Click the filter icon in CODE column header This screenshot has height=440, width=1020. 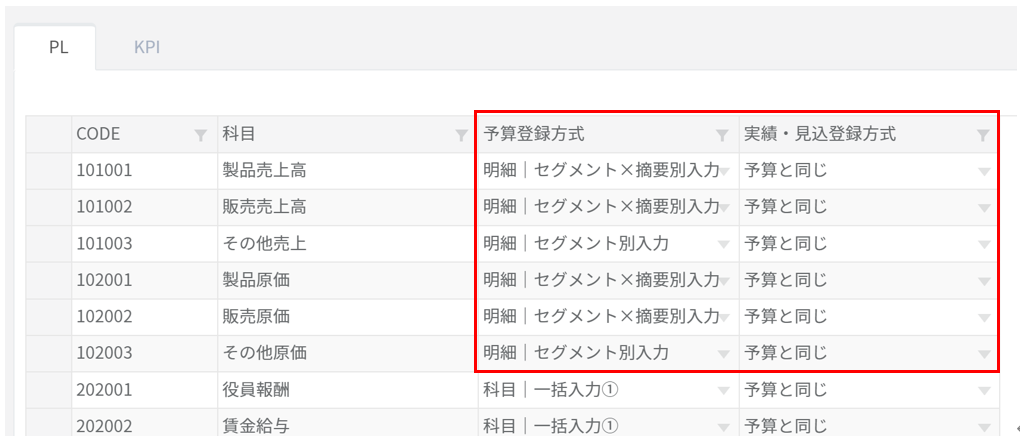(x=201, y=135)
